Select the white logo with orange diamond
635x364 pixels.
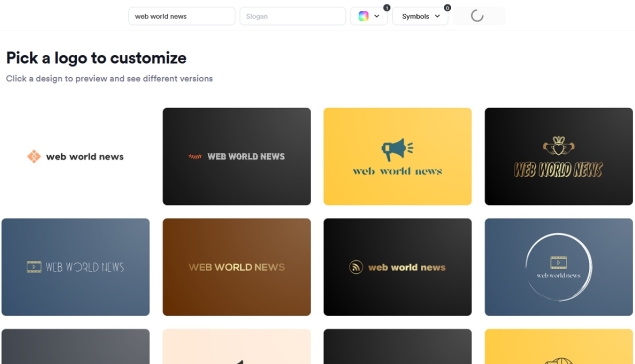(x=75, y=156)
